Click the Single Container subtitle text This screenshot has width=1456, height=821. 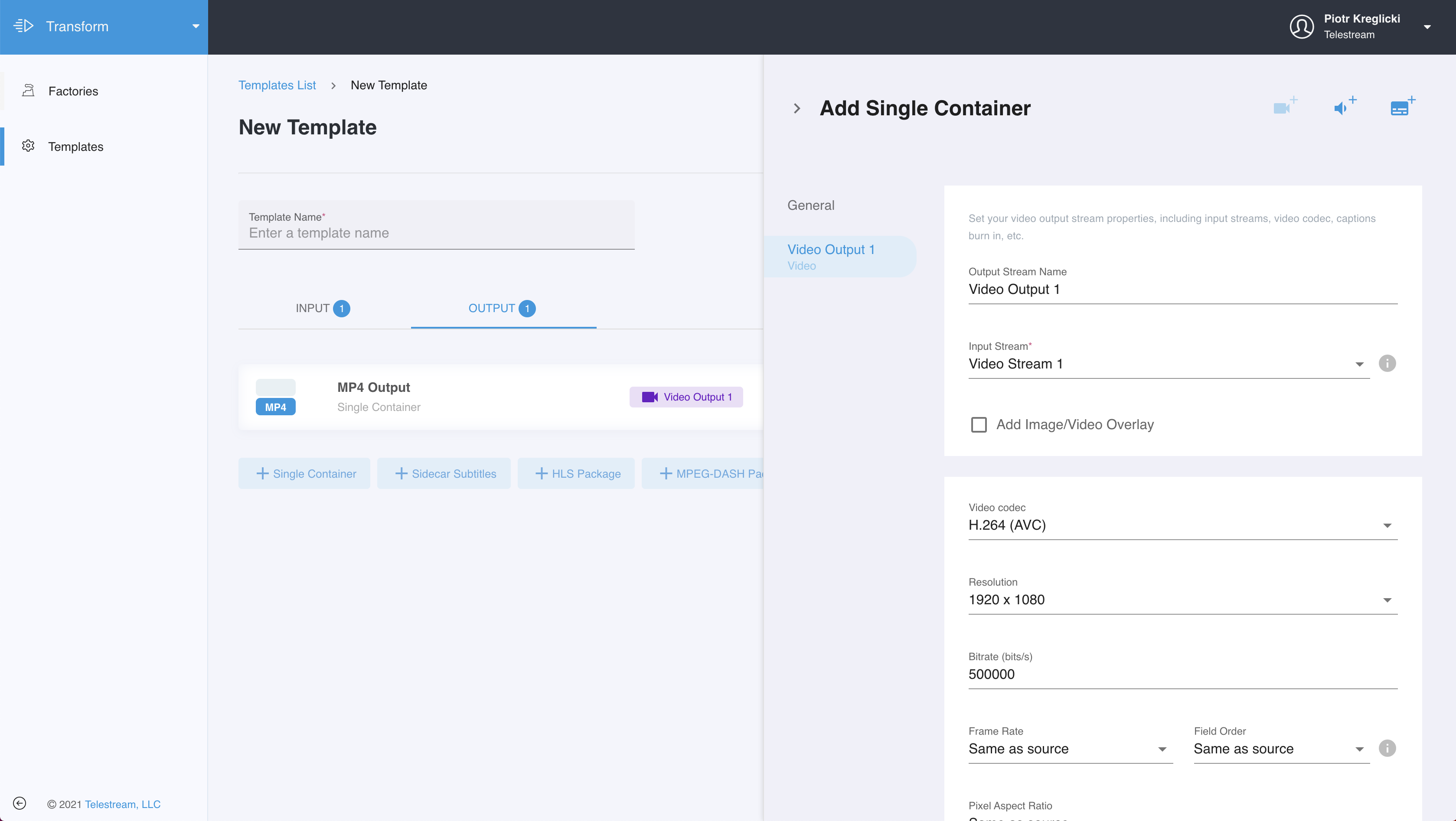(x=379, y=407)
